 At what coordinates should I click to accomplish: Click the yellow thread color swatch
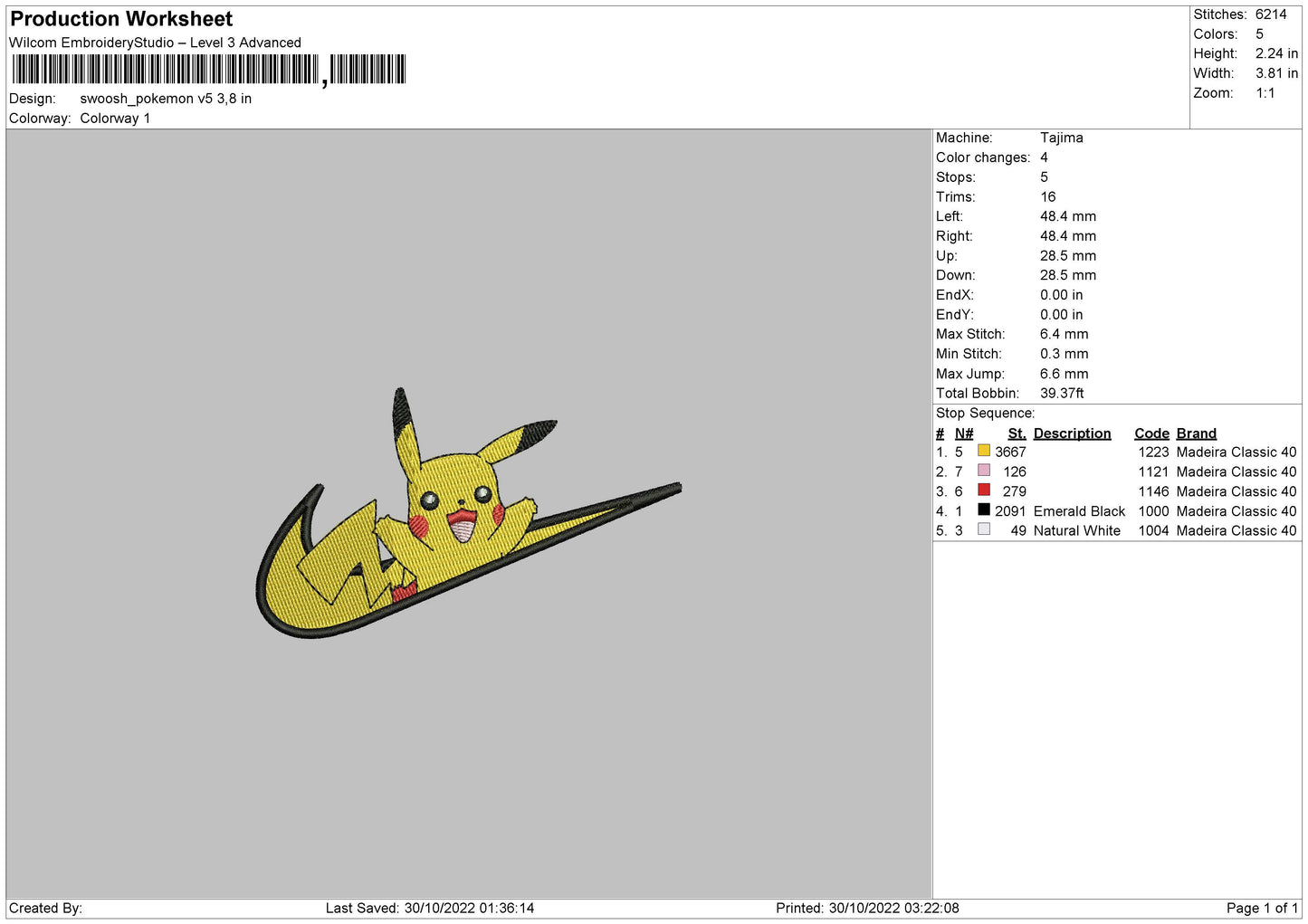pyautogui.click(x=983, y=451)
